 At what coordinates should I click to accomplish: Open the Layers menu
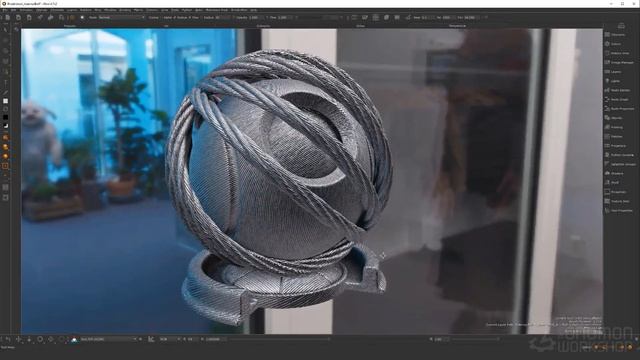click(72, 10)
